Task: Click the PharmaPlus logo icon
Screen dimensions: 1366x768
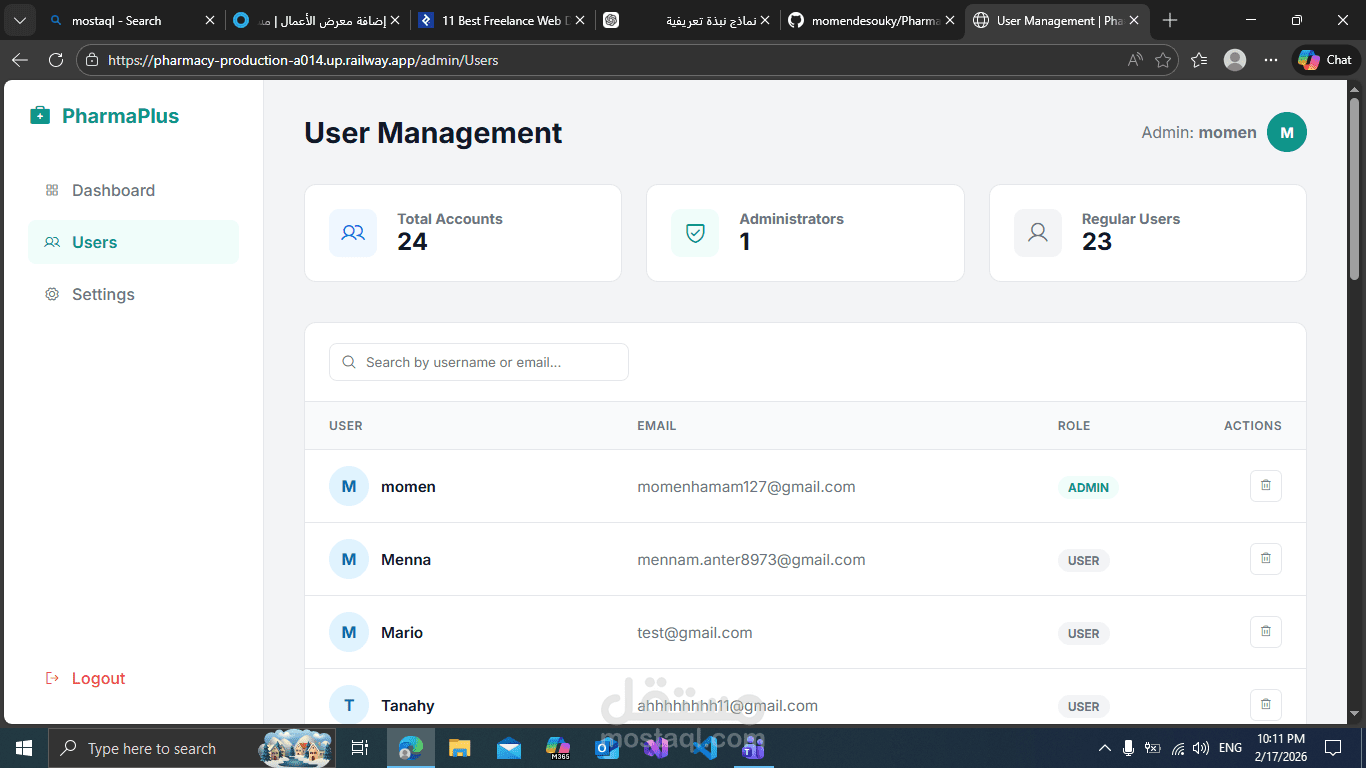Action: pos(40,116)
